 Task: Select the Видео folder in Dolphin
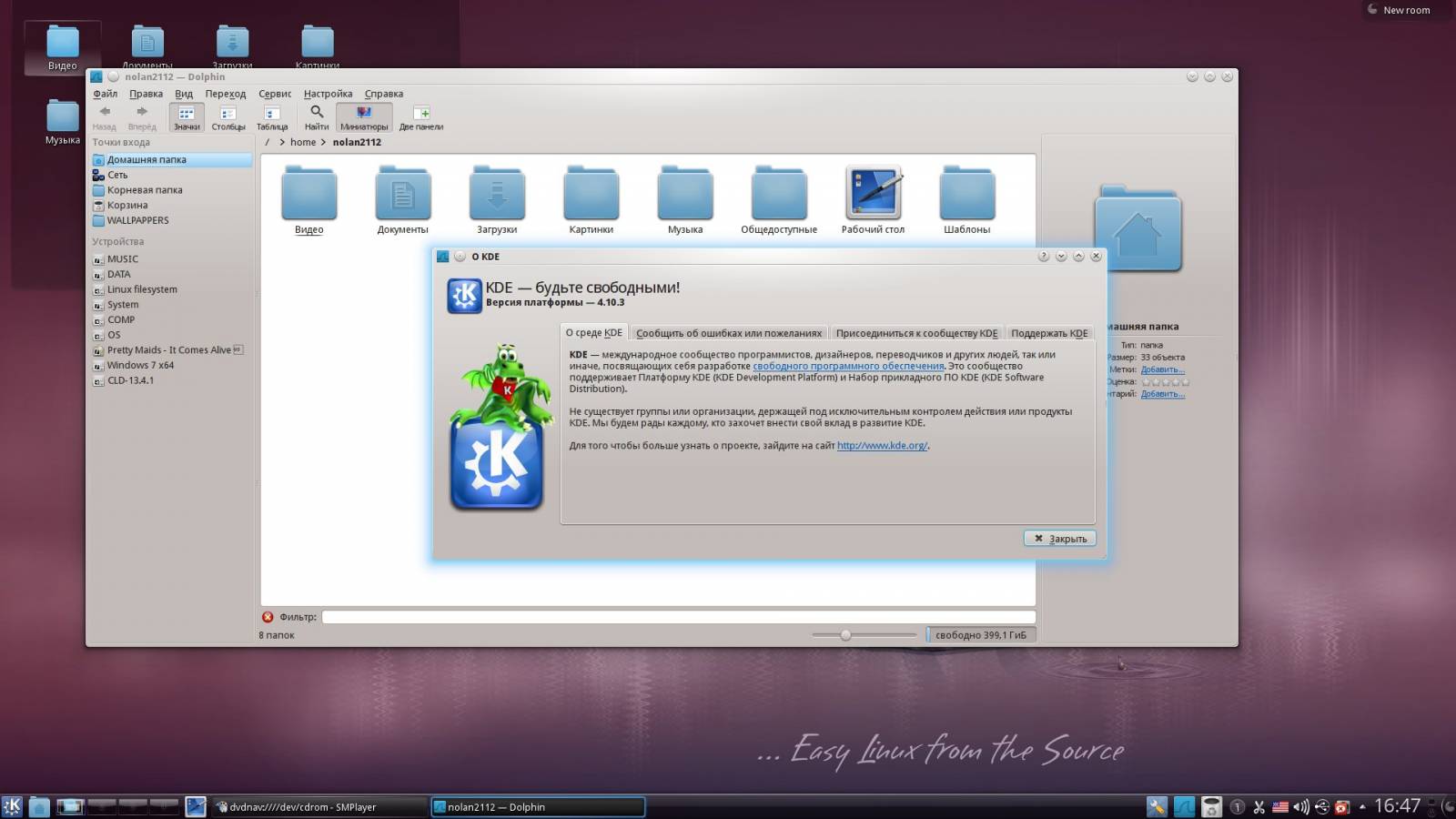coord(309,200)
